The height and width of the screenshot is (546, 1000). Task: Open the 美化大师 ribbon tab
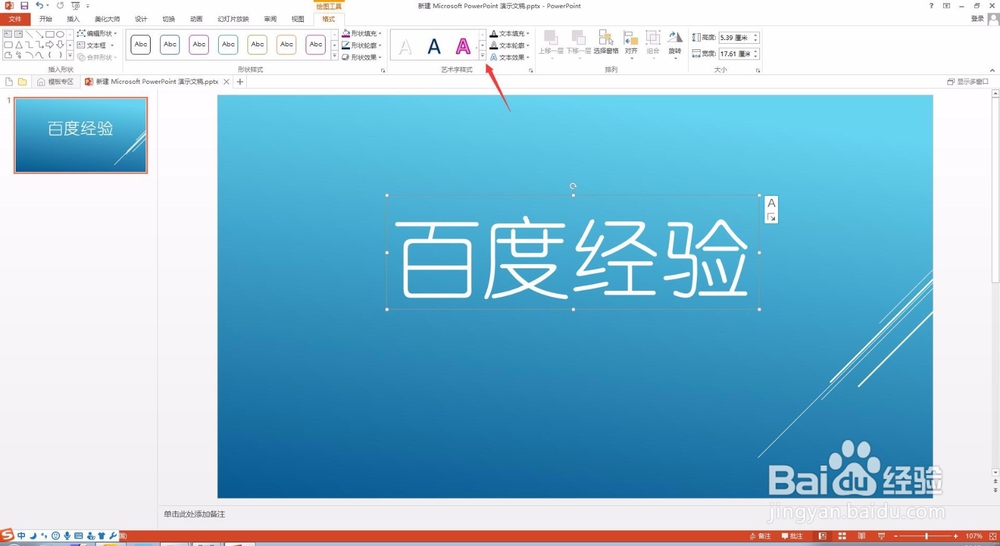pyautogui.click(x=107, y=19)
